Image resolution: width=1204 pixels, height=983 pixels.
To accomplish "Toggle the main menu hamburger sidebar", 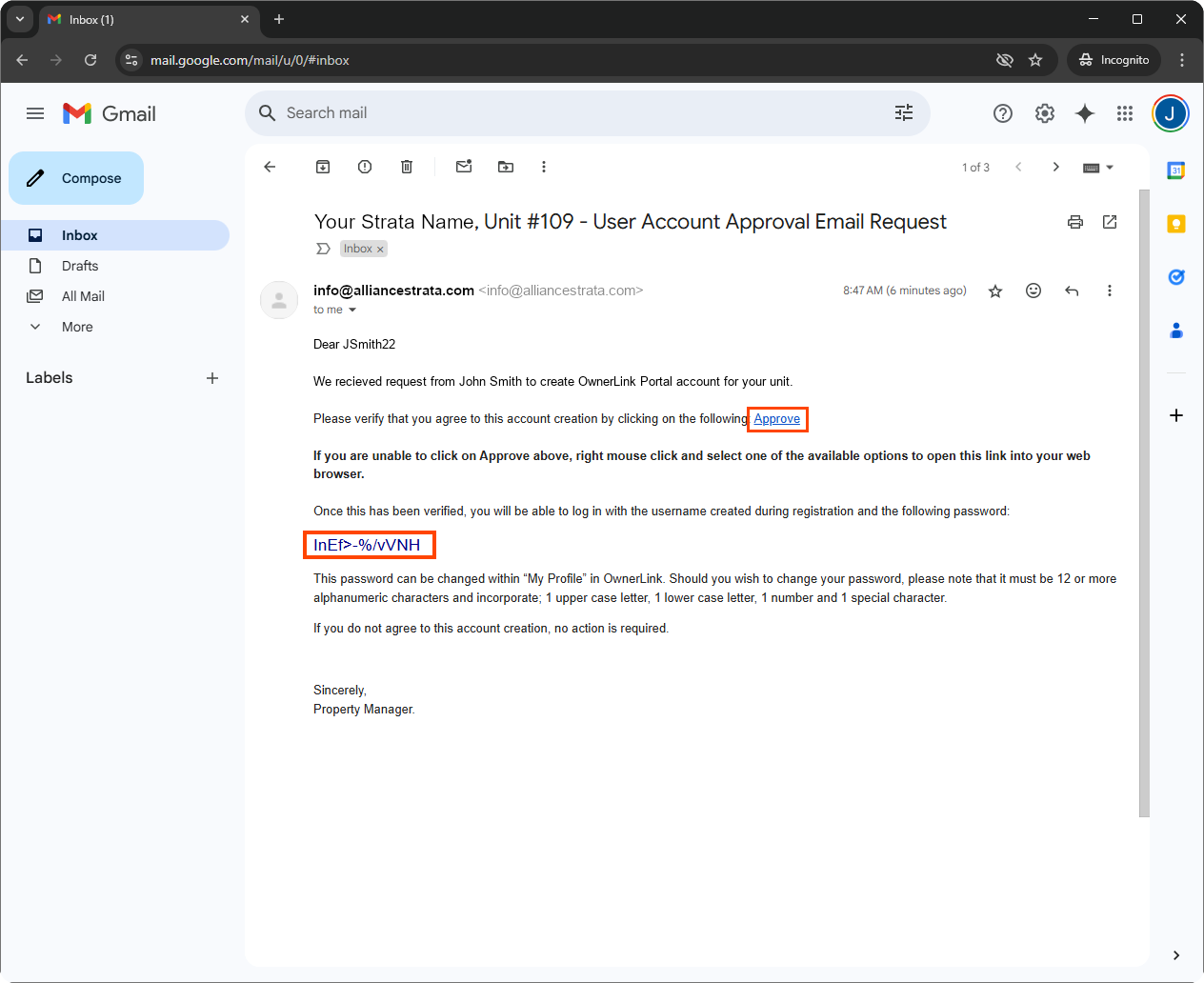I will click(35, 113).
